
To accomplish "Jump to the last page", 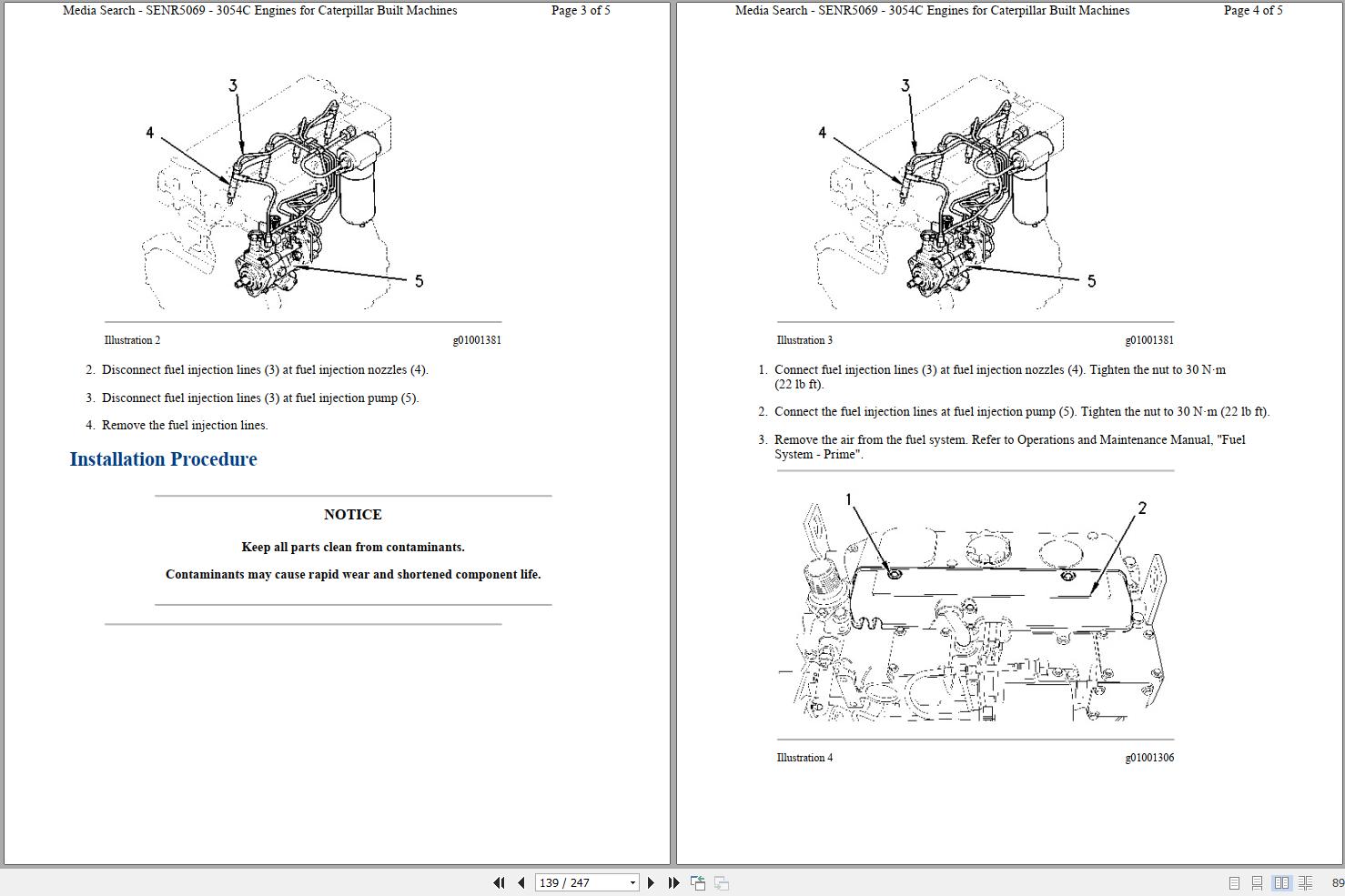I will [x=672, y=882].
